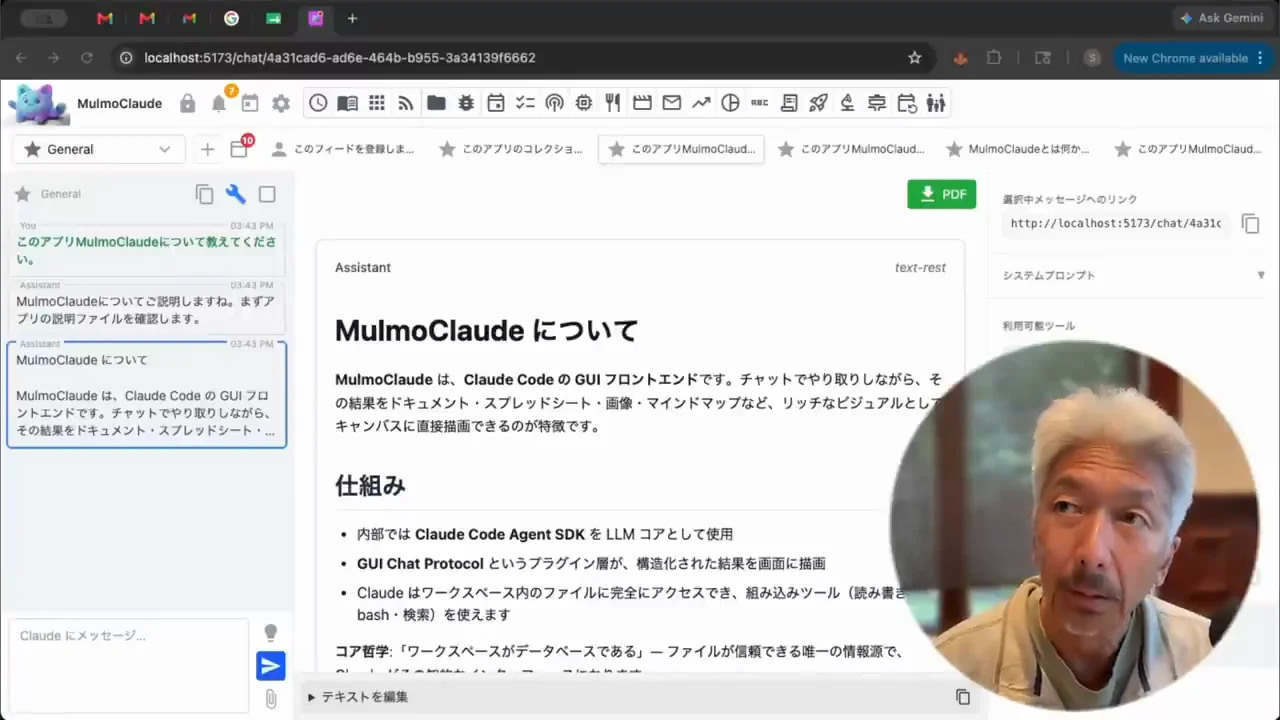Click the bug icon

click(x=466, y=102)
